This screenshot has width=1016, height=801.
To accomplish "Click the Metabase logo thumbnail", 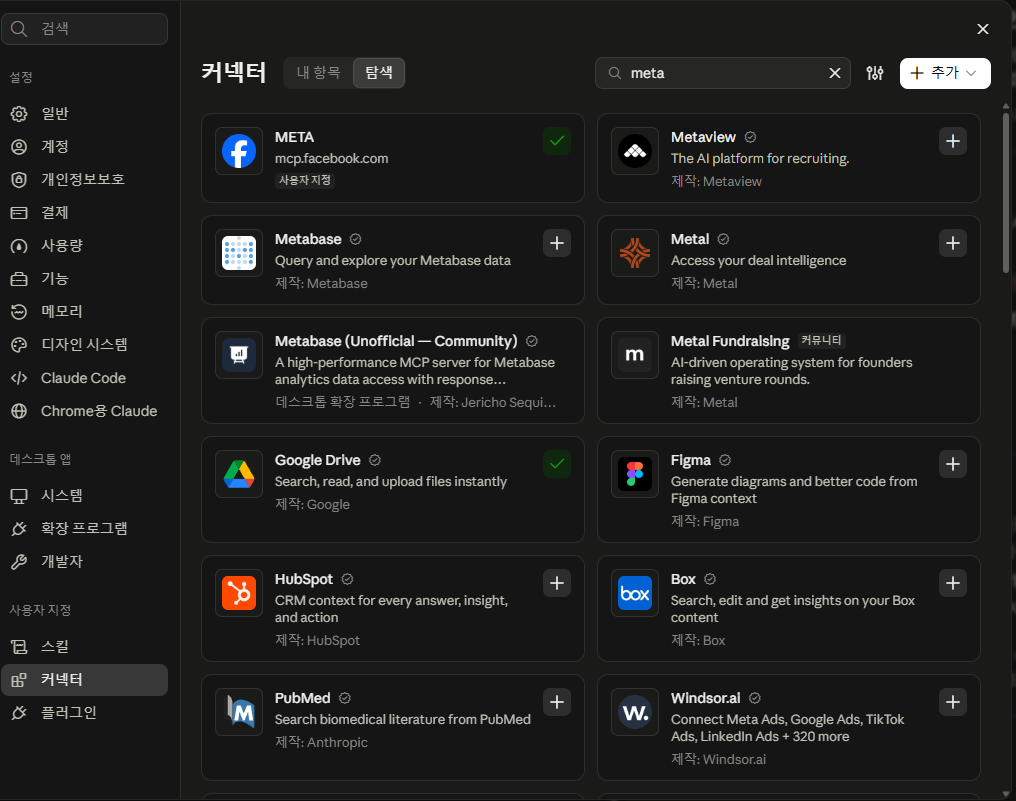I will point(239,253).
